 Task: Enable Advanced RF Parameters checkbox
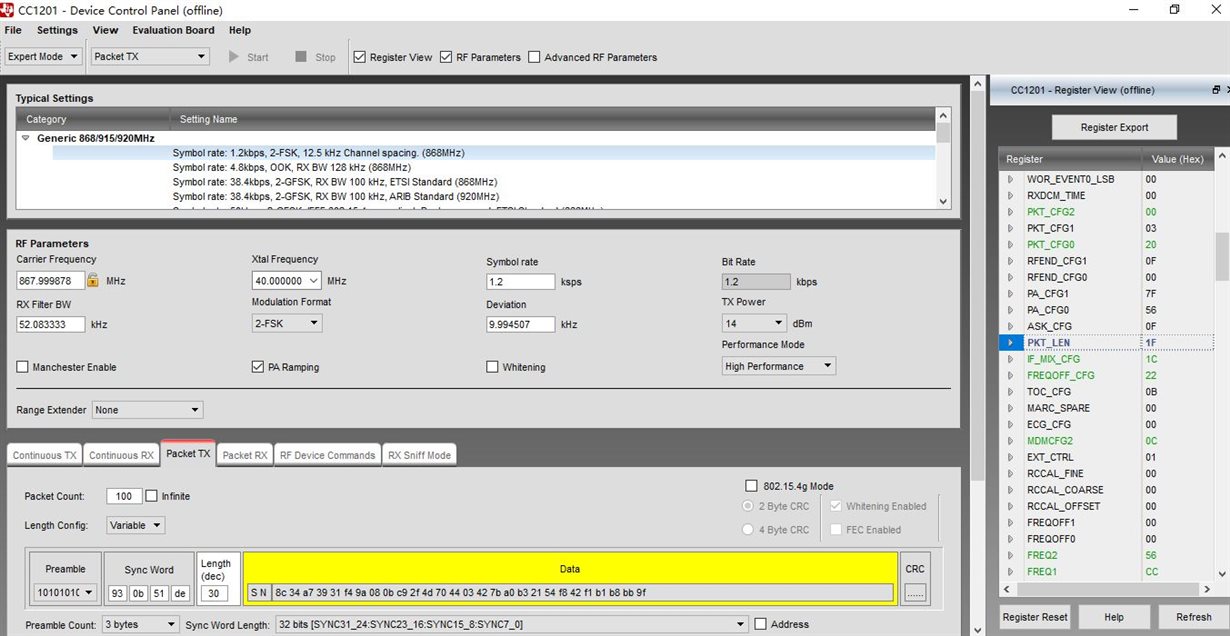click(x=534, y=57)
